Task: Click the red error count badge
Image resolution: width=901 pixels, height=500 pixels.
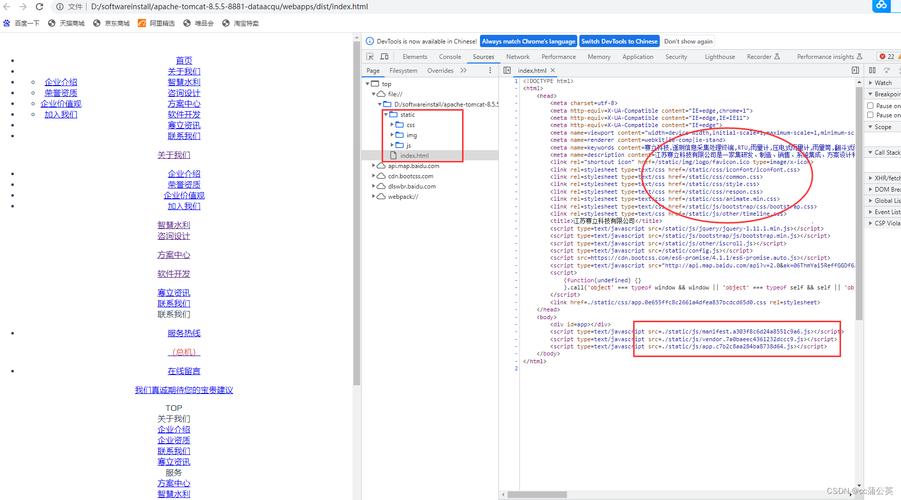Action: pyautogui.click(x=886, y=56)
